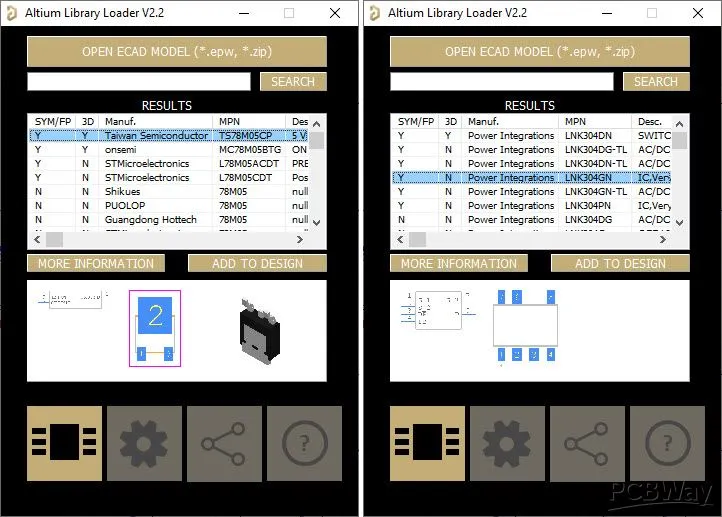722x517 pixels.
Task: Click OPEN ECAD MODEL button in left window
Action: tap(177, 52)
